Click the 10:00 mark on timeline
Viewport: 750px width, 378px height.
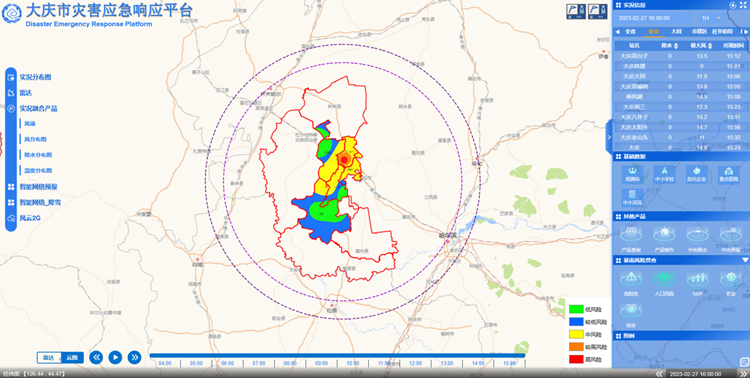click(353, 364)
